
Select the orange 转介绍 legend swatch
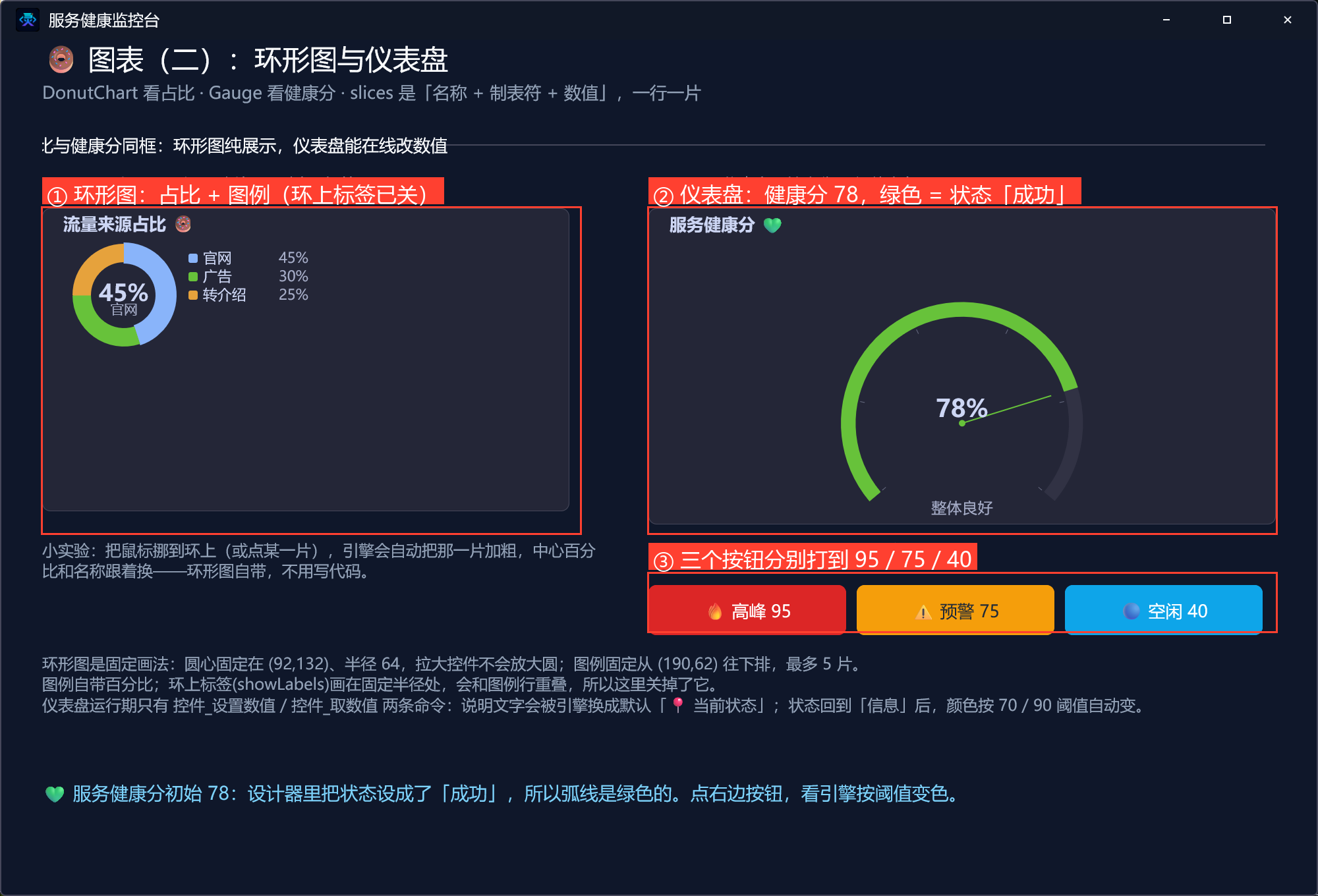tap(193, 295)
